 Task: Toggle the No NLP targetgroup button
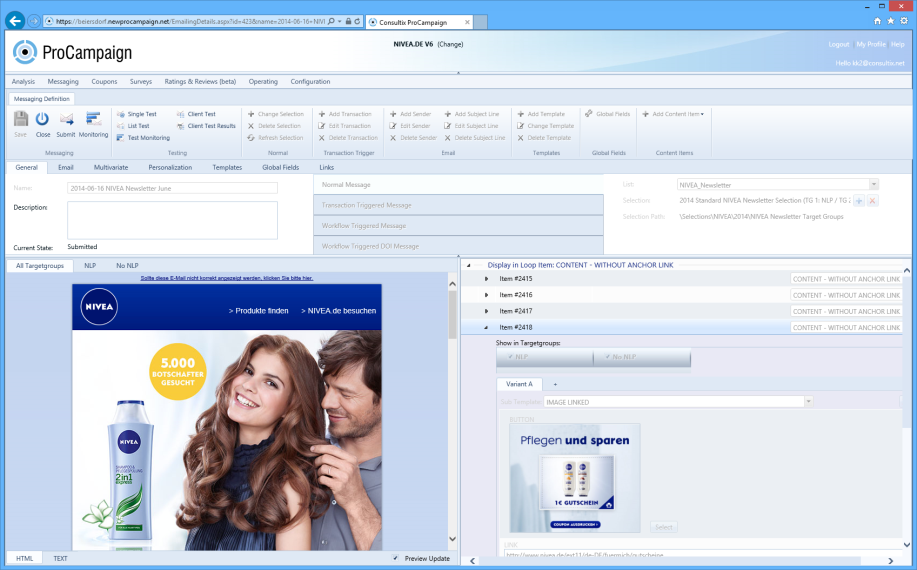tap(641, 357)
